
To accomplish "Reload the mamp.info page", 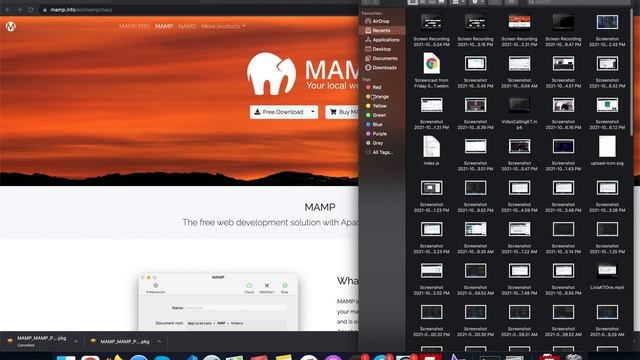I will 31,9.
